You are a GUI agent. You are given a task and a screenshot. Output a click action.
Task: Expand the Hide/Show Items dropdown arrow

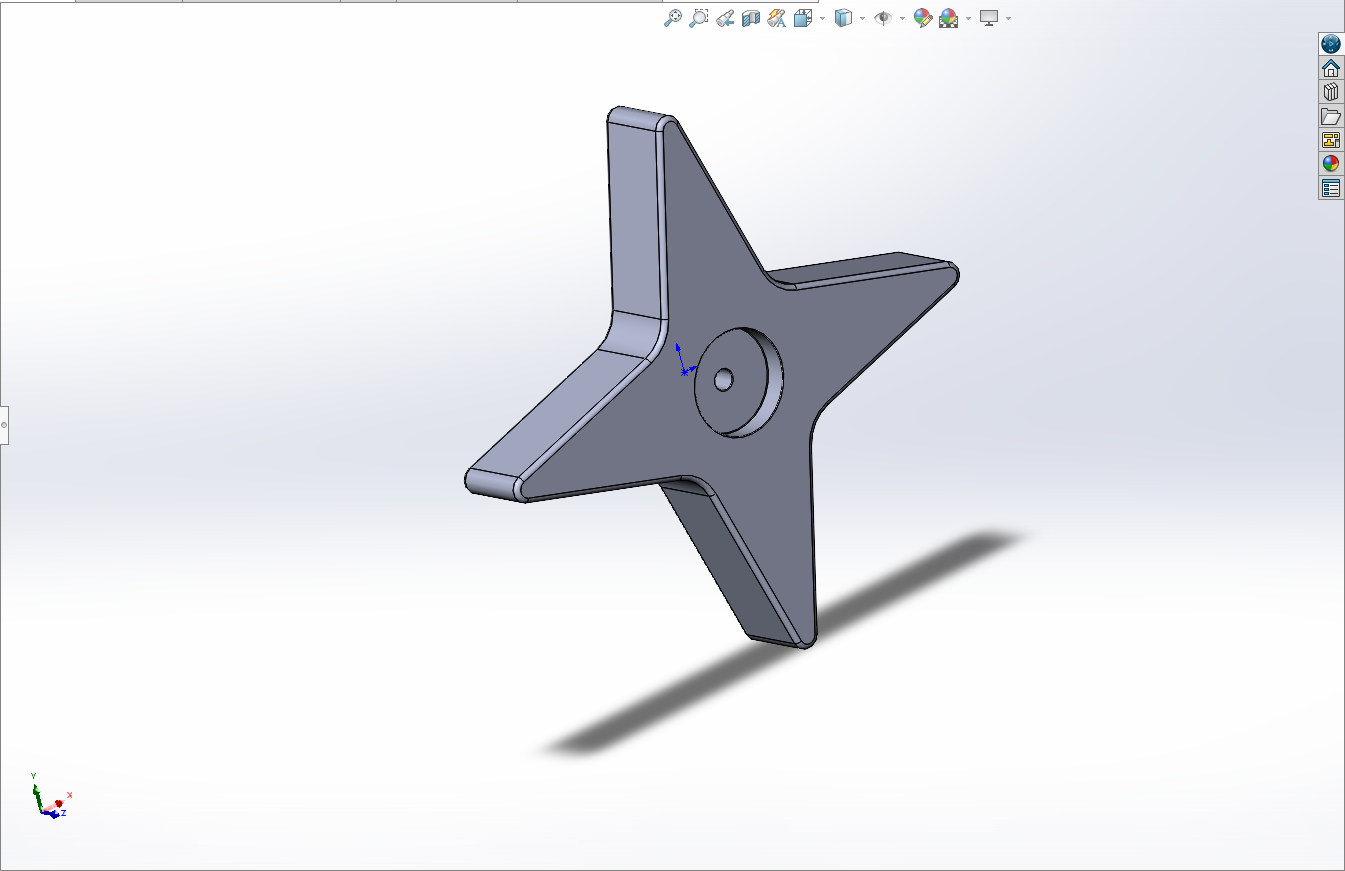902,18
